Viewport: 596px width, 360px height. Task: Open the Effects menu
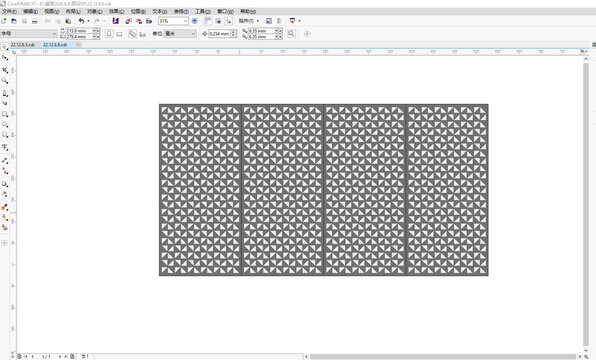point(116,12)
